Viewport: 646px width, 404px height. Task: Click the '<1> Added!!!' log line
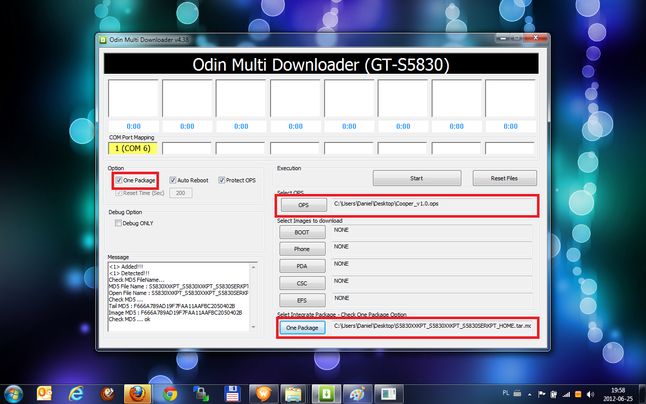126,266
